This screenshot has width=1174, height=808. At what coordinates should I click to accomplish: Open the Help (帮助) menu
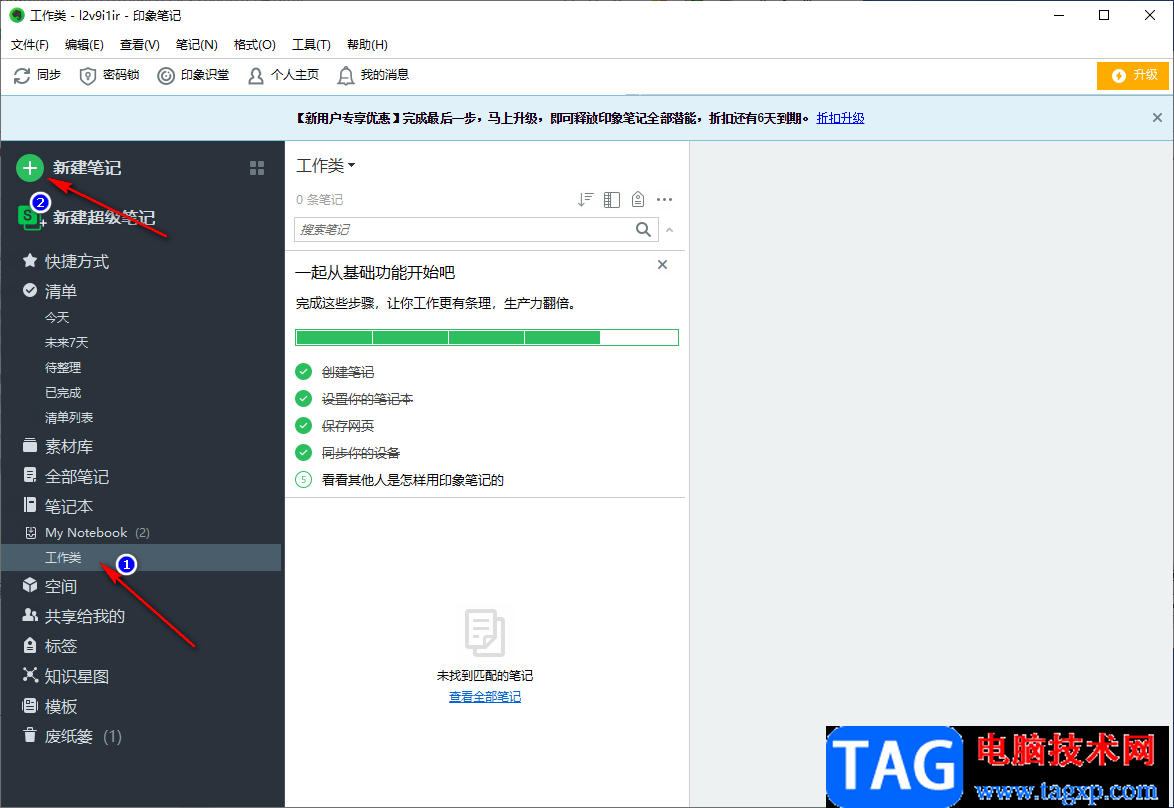[x=367, y=45]
